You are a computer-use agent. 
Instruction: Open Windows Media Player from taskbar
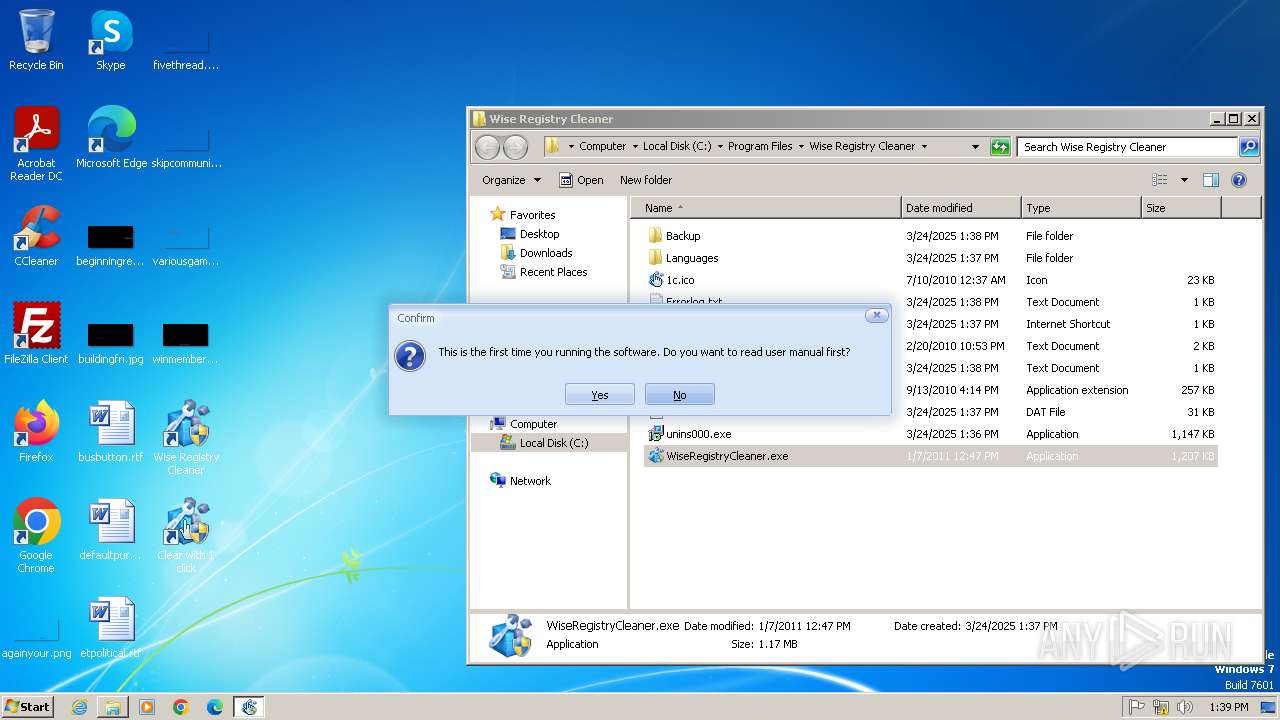147,707
